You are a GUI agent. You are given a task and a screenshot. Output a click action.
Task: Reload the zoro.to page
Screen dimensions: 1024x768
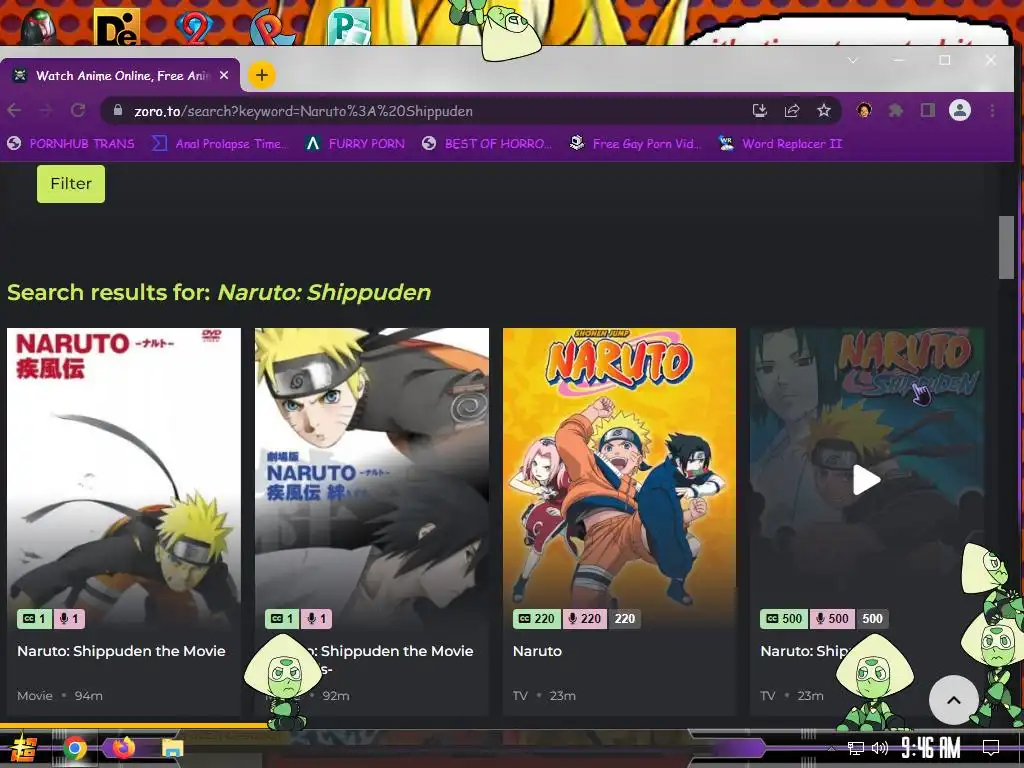[x=78, y=110]
